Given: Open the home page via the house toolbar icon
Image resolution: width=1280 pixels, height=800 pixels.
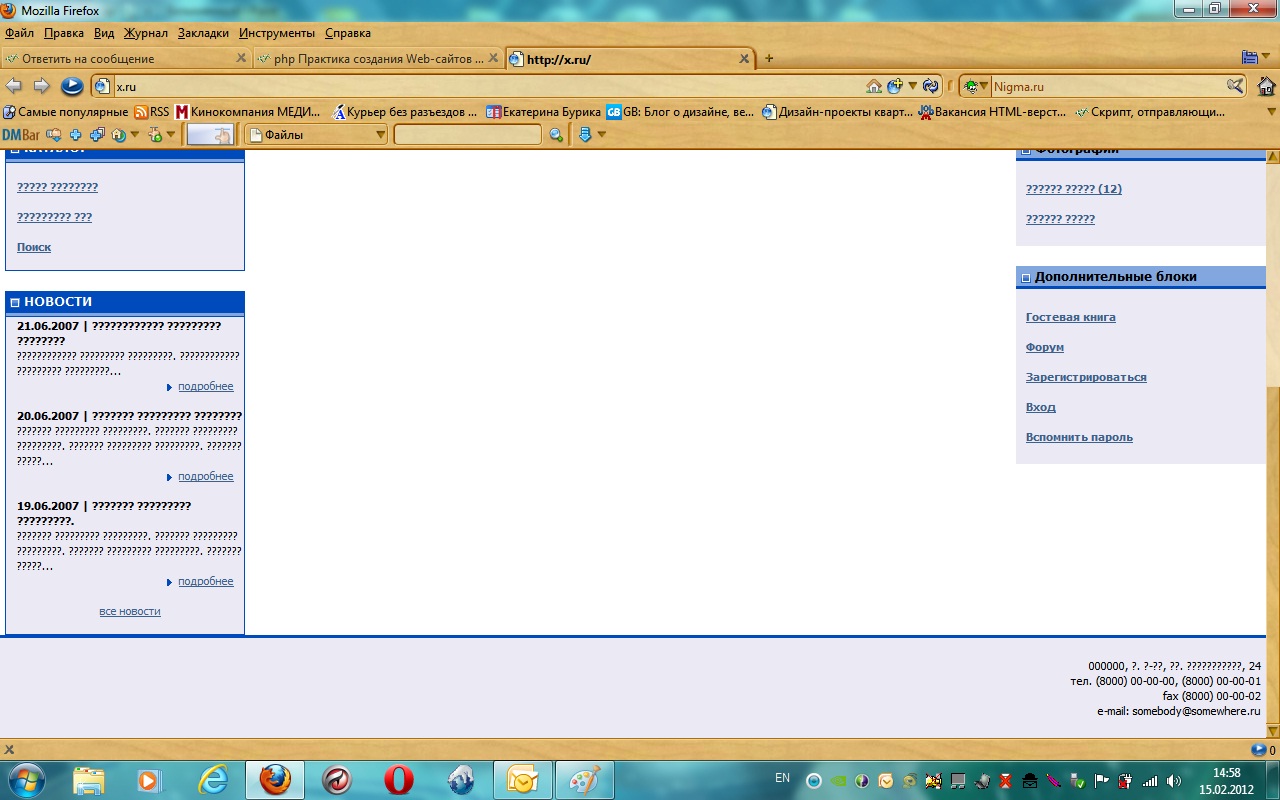Looking at the screenshot, I should click(x=1265, y=86).
